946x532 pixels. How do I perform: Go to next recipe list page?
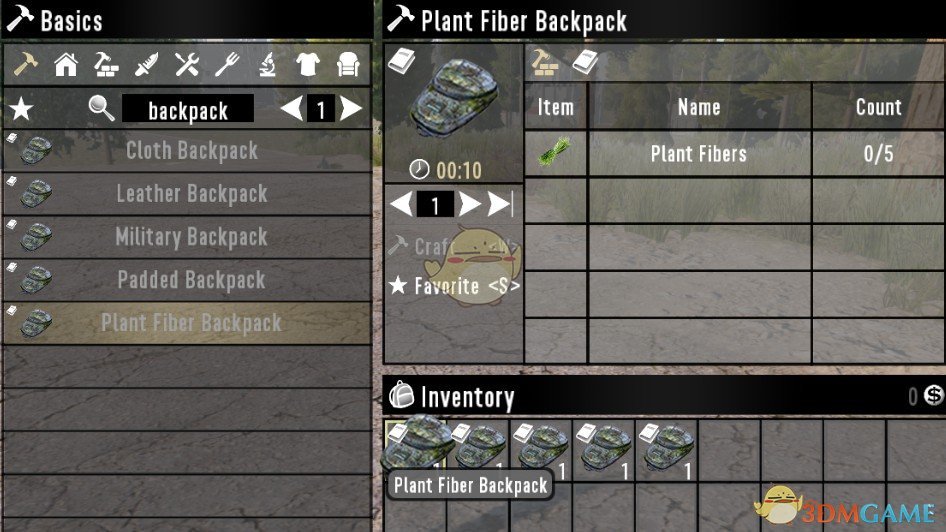(351, 109)
